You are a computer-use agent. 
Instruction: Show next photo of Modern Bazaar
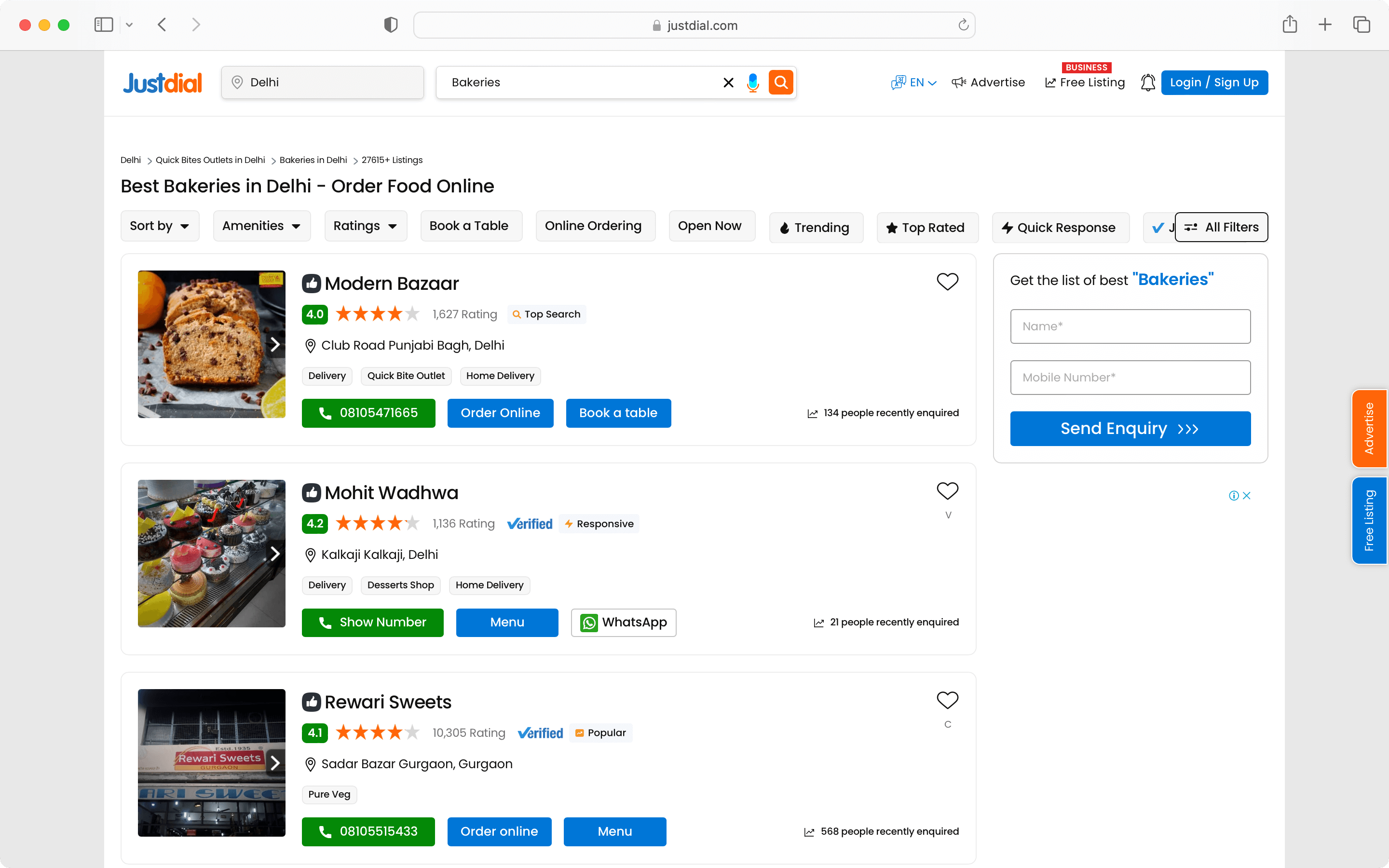(275, 344)
